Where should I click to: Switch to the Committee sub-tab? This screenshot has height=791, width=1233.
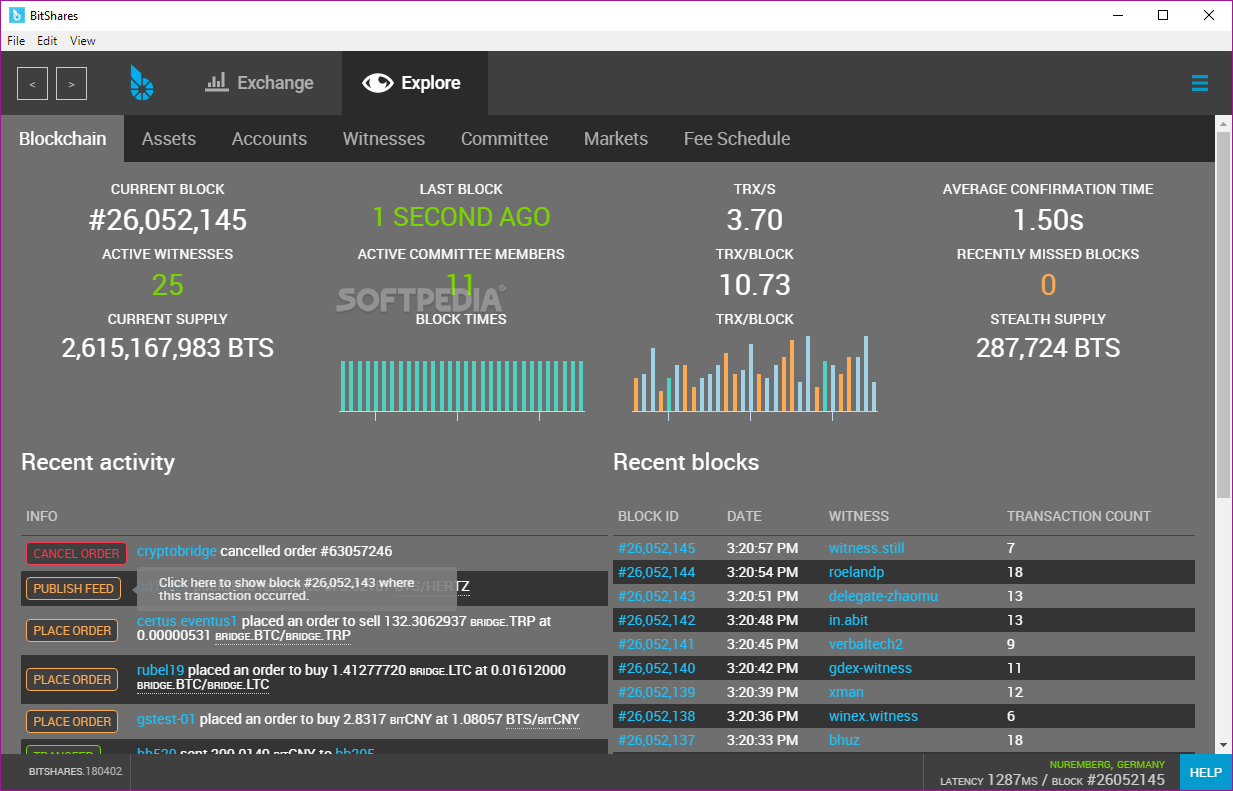[504, 139]
